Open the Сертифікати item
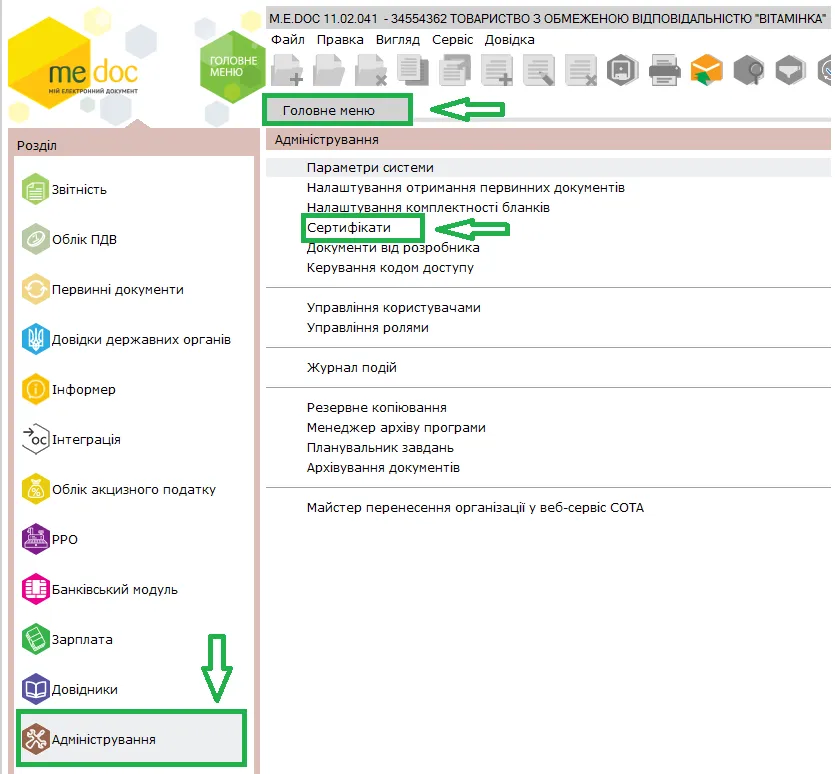 [x=349, y=227]
